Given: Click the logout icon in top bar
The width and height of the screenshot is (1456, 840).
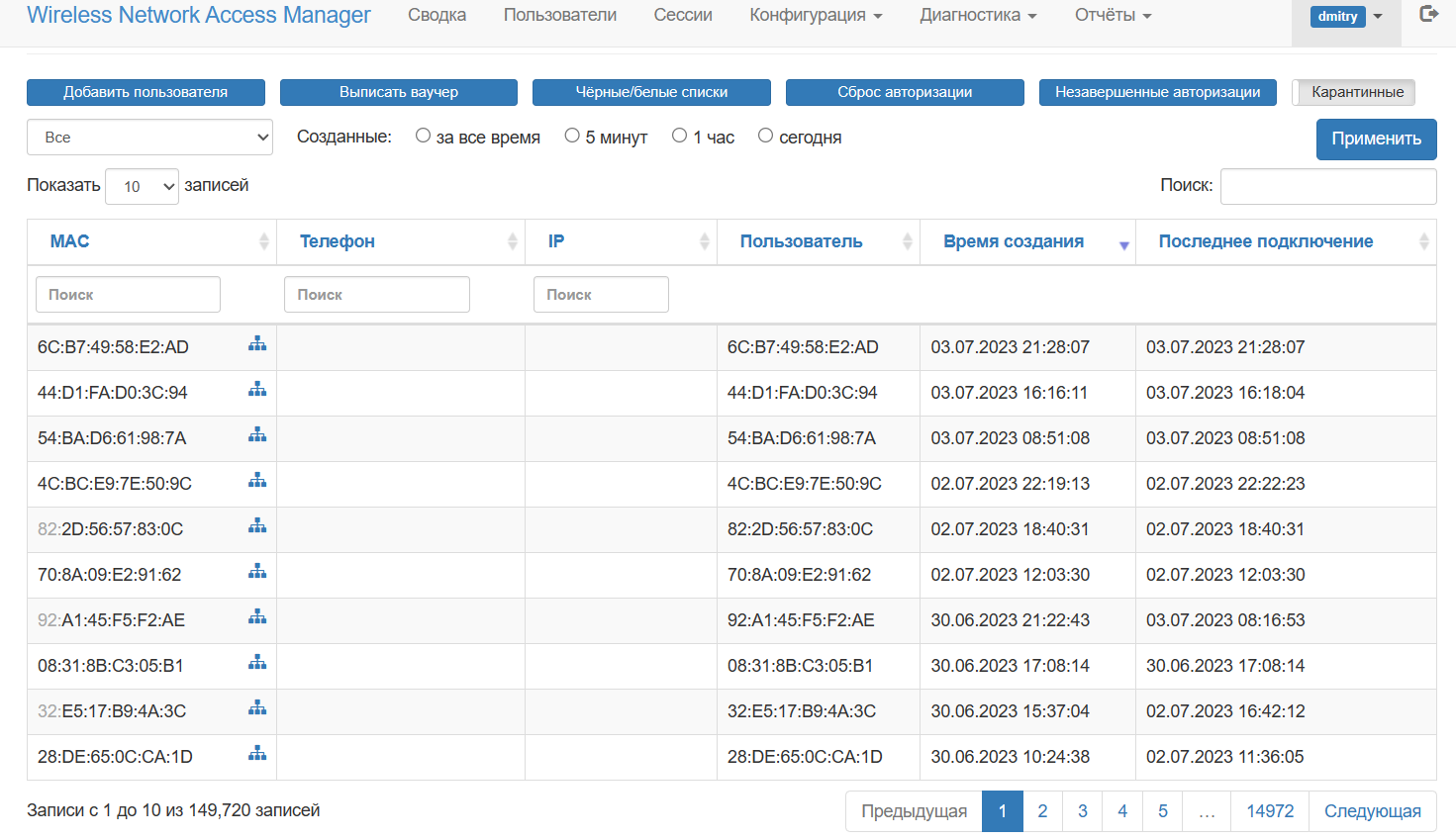Looking at the screenshot, I should [x=1428, y=14].
